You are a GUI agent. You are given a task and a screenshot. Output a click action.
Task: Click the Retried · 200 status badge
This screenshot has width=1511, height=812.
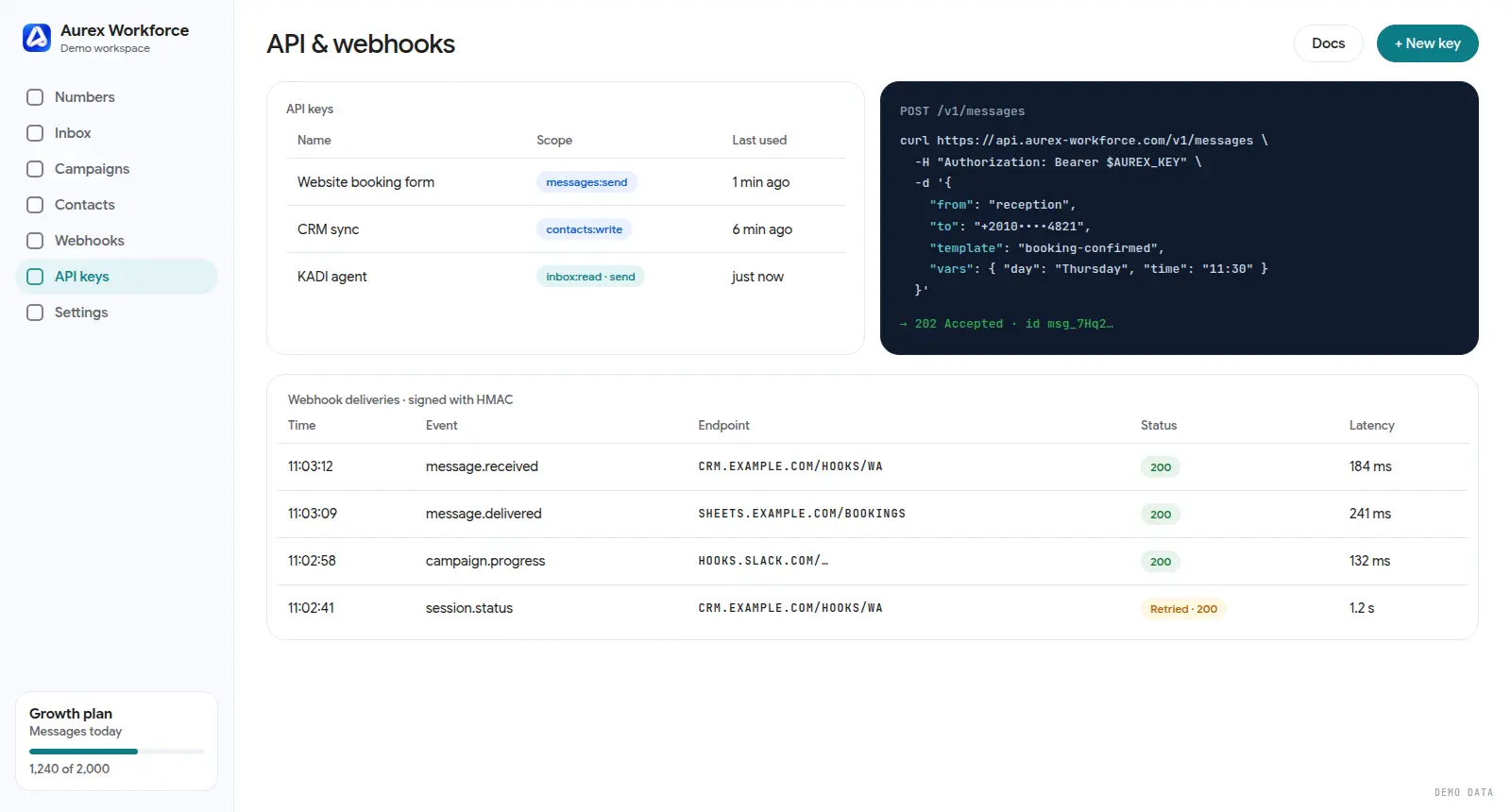point(1183,609)
